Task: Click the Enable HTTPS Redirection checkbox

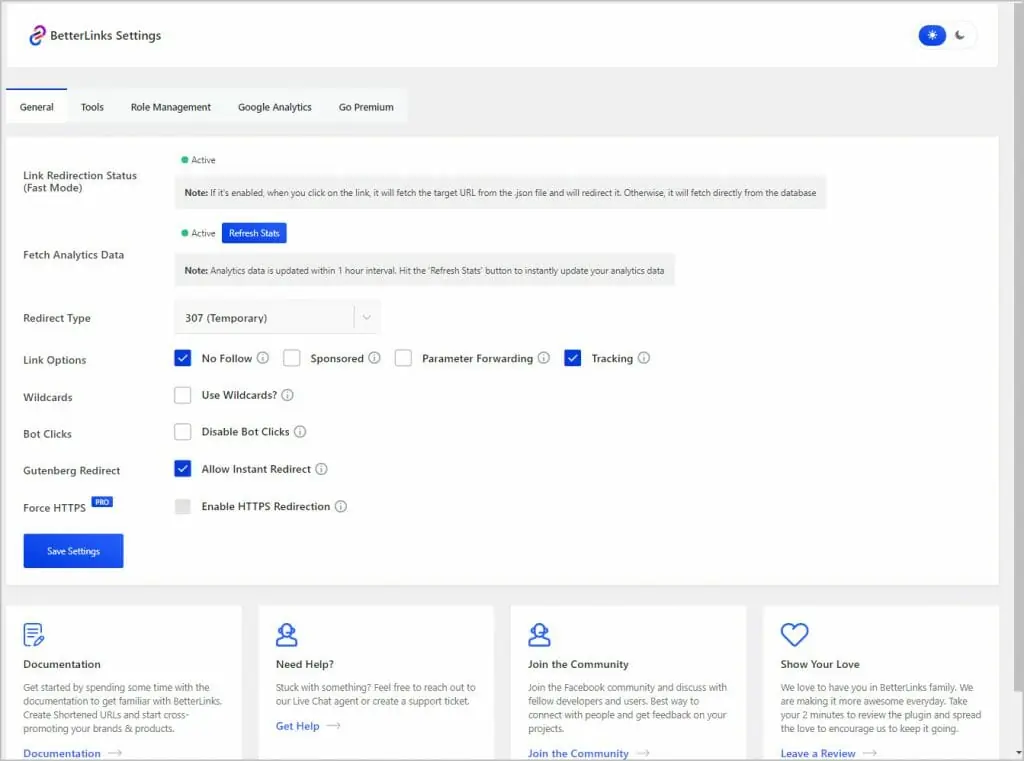Action: 183,506
